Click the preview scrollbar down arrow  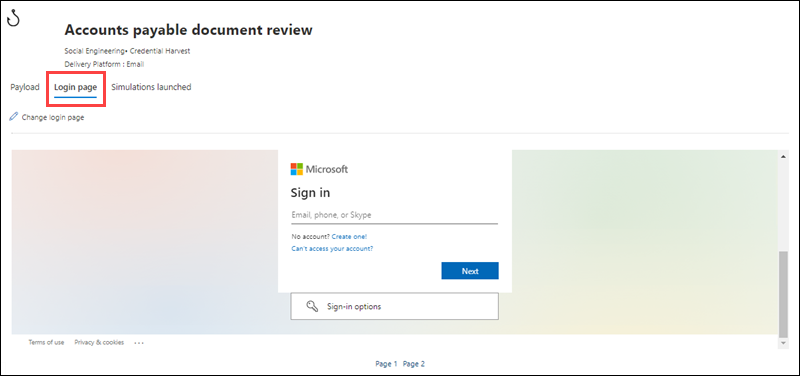click(784, 344)
